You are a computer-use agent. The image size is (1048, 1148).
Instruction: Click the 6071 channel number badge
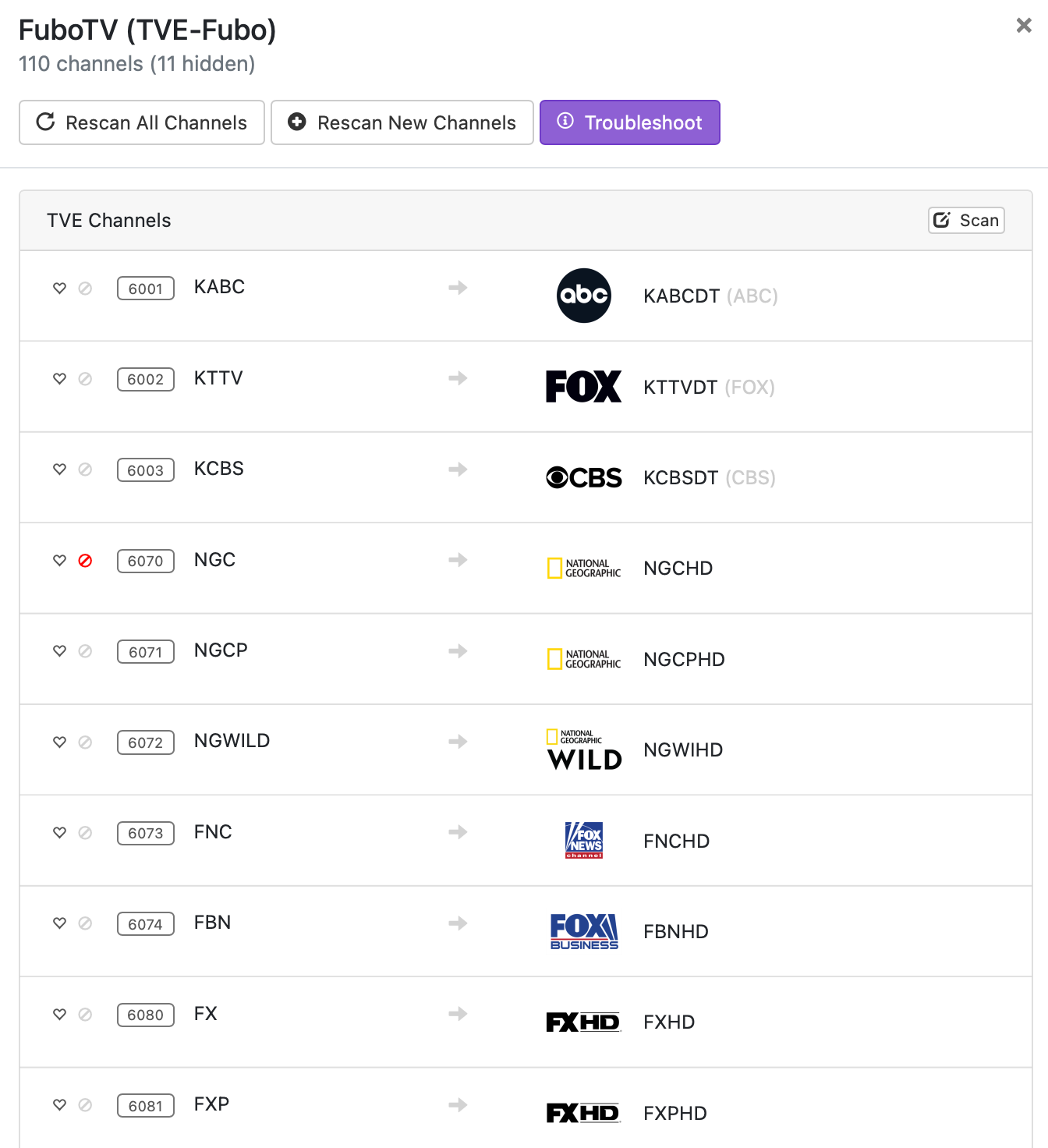[145, 652]
